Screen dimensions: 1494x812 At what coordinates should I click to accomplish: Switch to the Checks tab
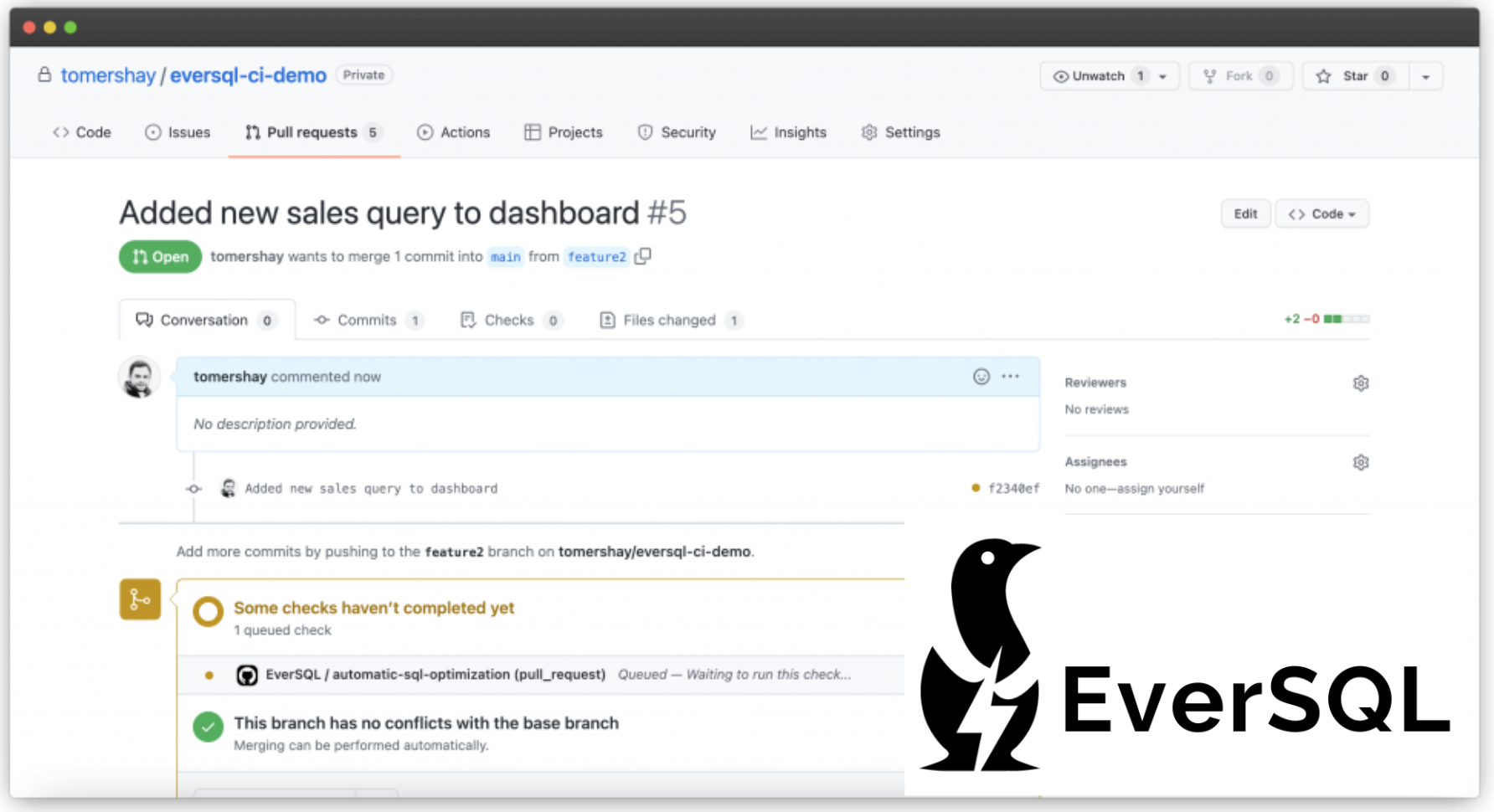click(511, 320)
